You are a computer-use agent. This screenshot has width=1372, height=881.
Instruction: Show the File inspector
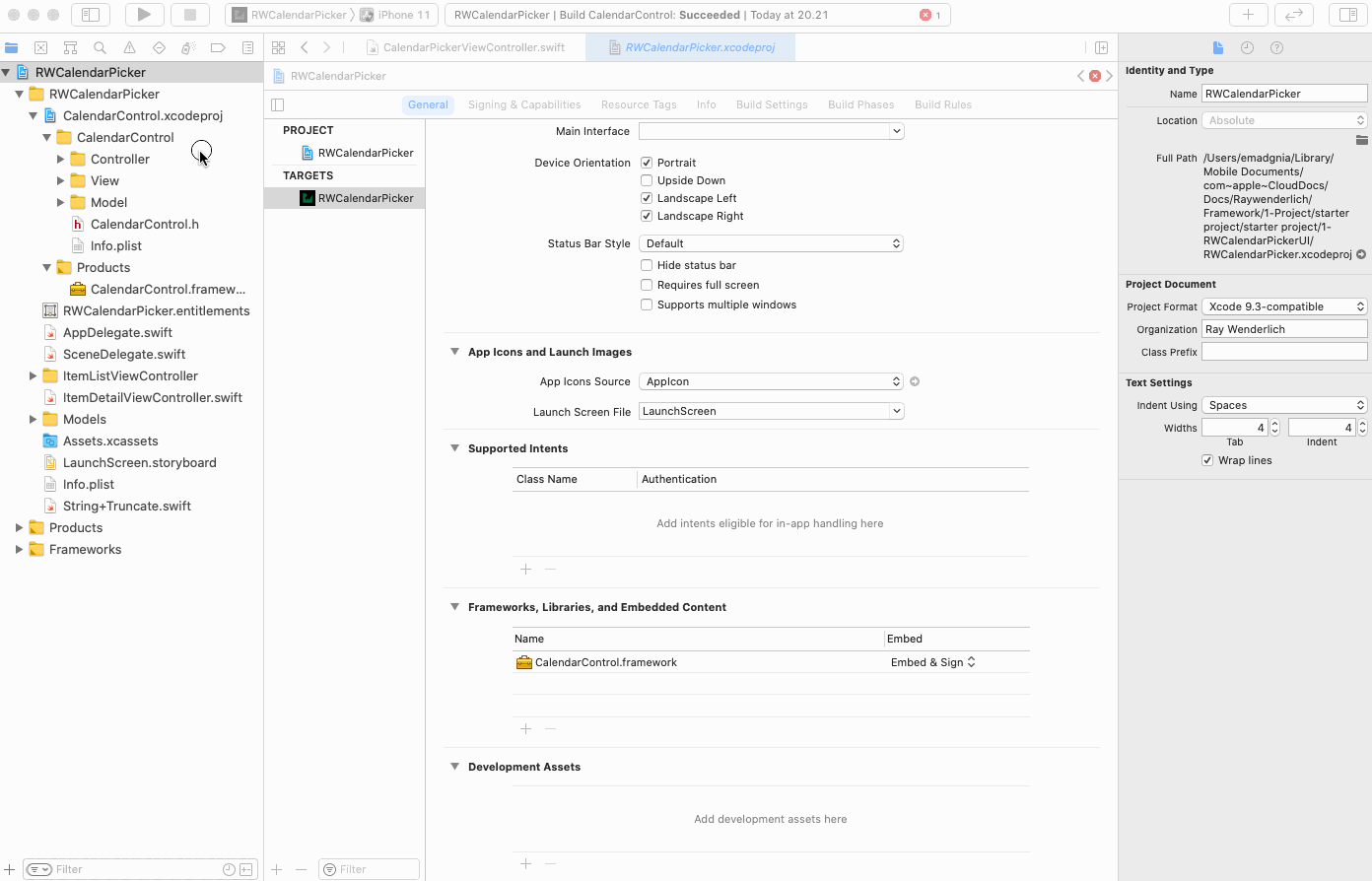point(1218,47)
